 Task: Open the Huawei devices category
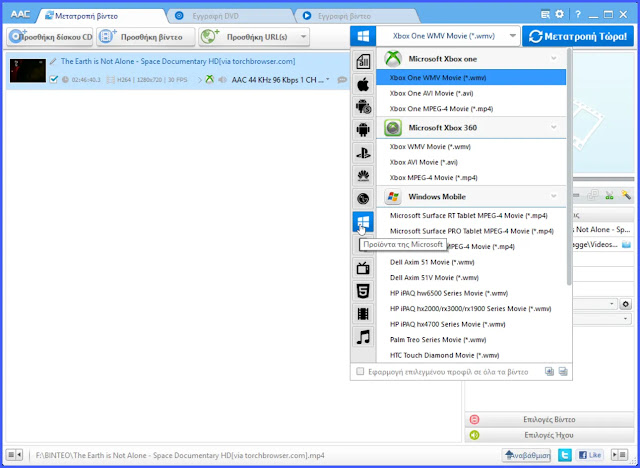coord(363,176)
